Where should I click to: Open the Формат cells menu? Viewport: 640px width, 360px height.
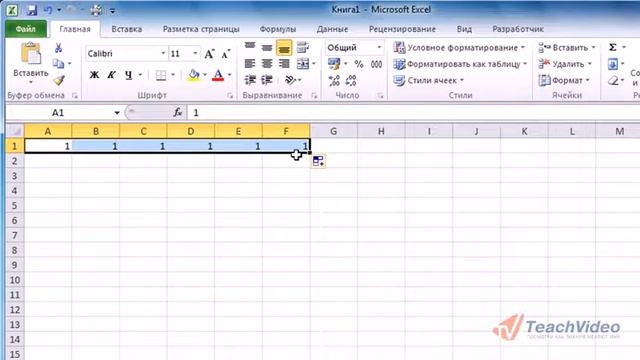(x=564, y=80)
